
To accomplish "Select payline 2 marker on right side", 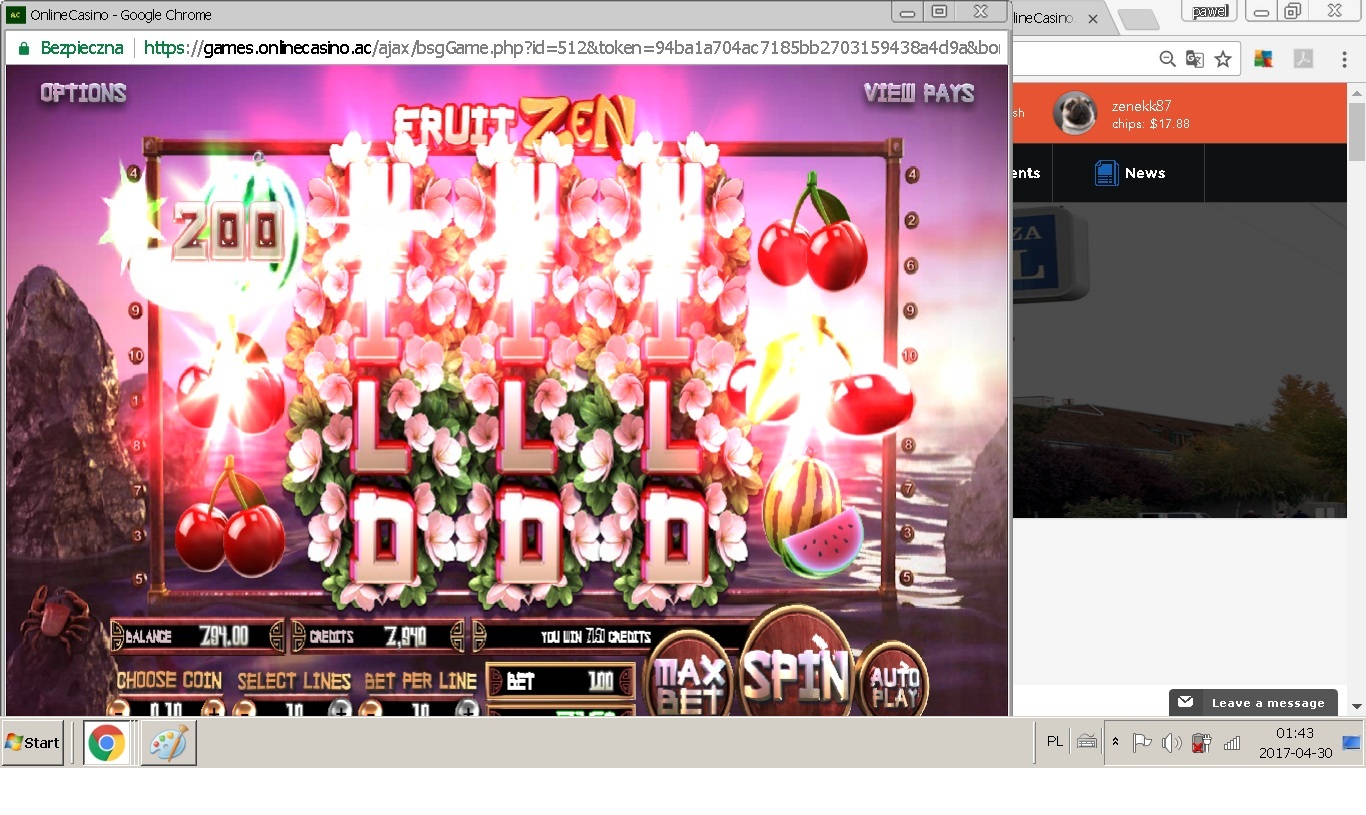I will pyautogui.click(x=911, y=220).
